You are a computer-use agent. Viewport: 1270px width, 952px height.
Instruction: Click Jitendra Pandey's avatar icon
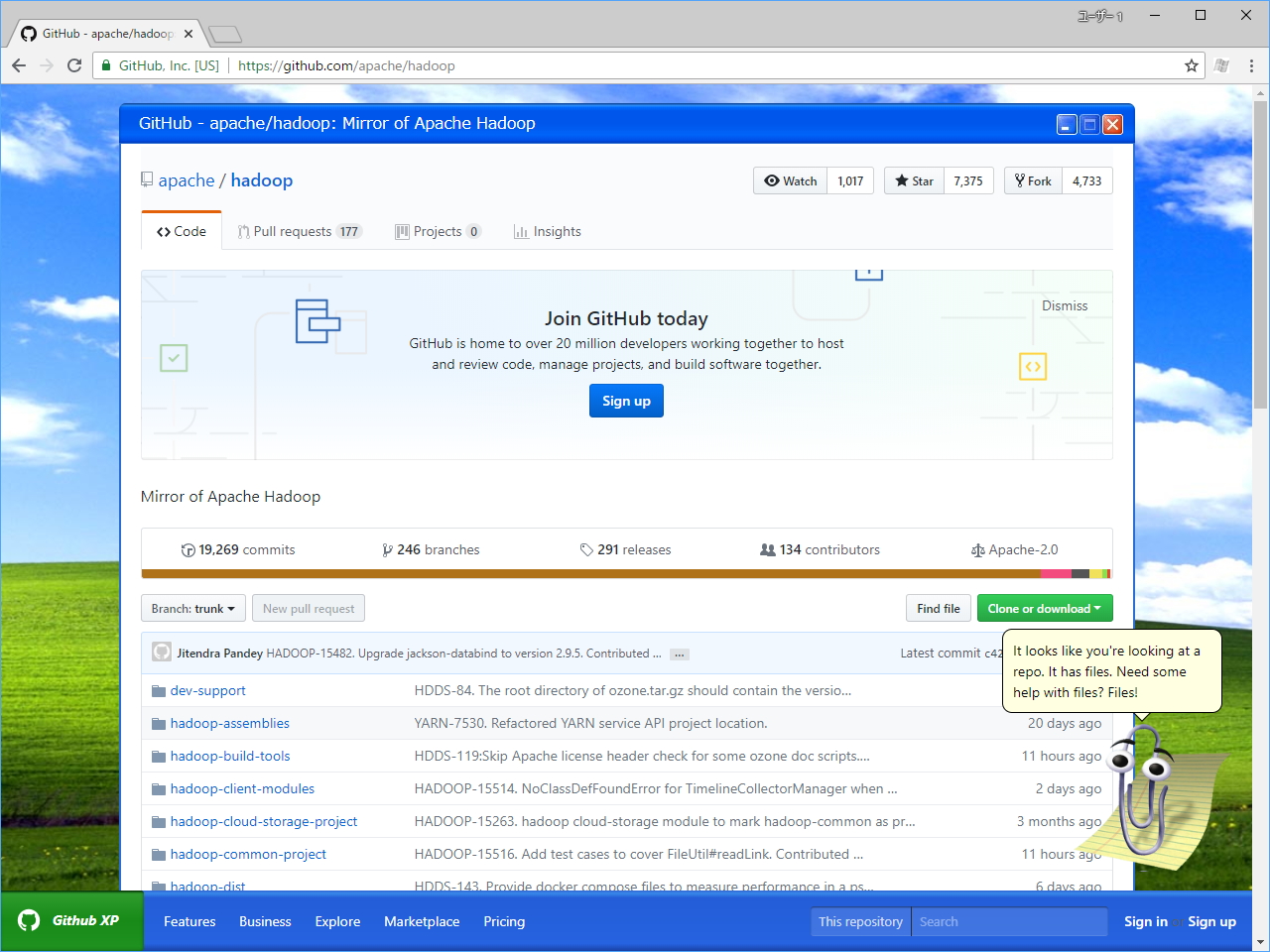tap(161, 652)
